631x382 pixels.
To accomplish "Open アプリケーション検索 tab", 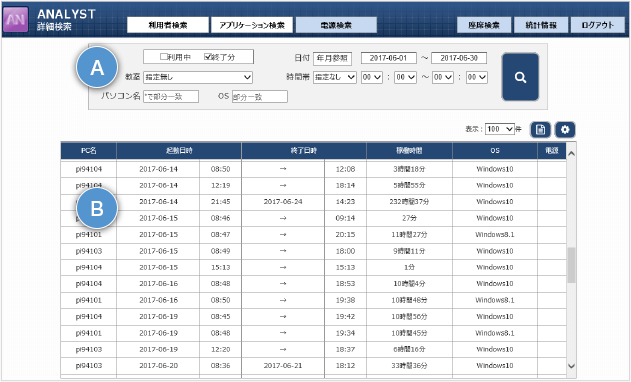I will click(252, 25).
